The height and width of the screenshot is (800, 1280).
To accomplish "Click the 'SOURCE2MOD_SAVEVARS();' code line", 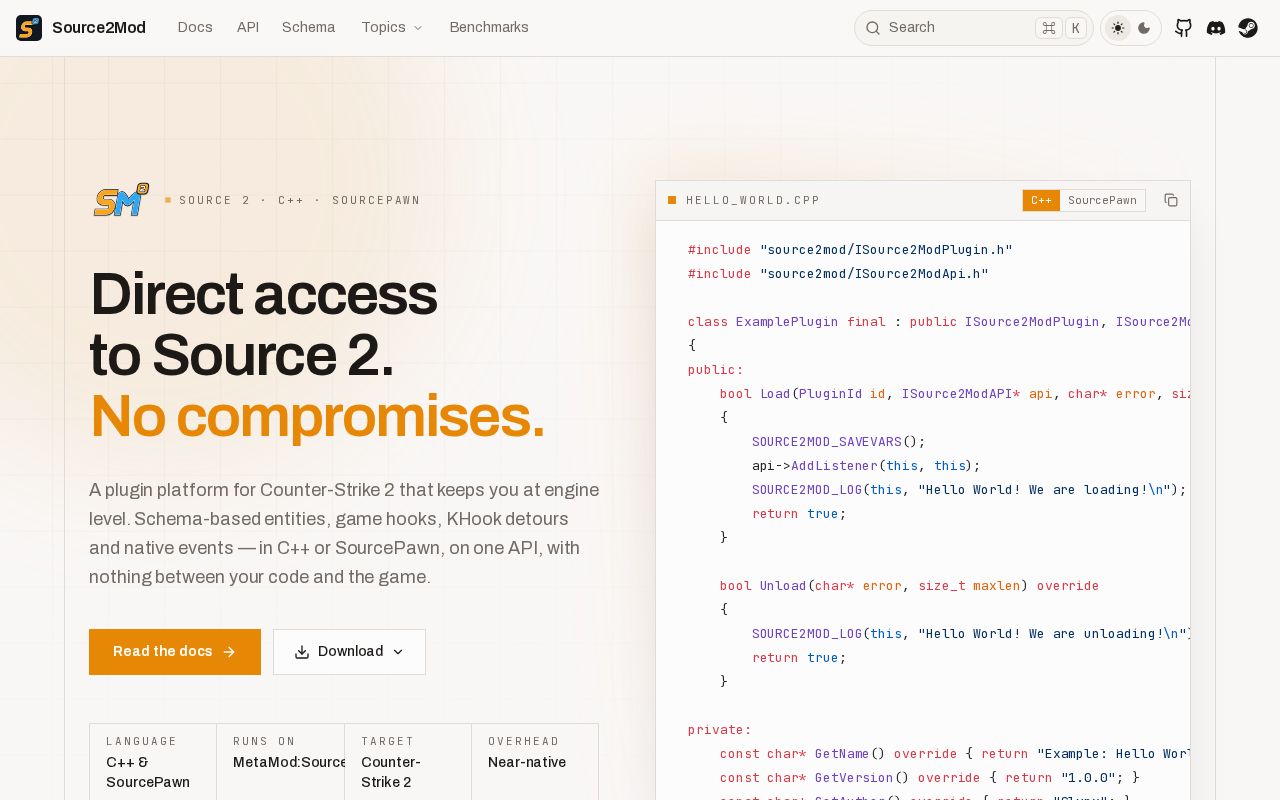I will 839,442.
